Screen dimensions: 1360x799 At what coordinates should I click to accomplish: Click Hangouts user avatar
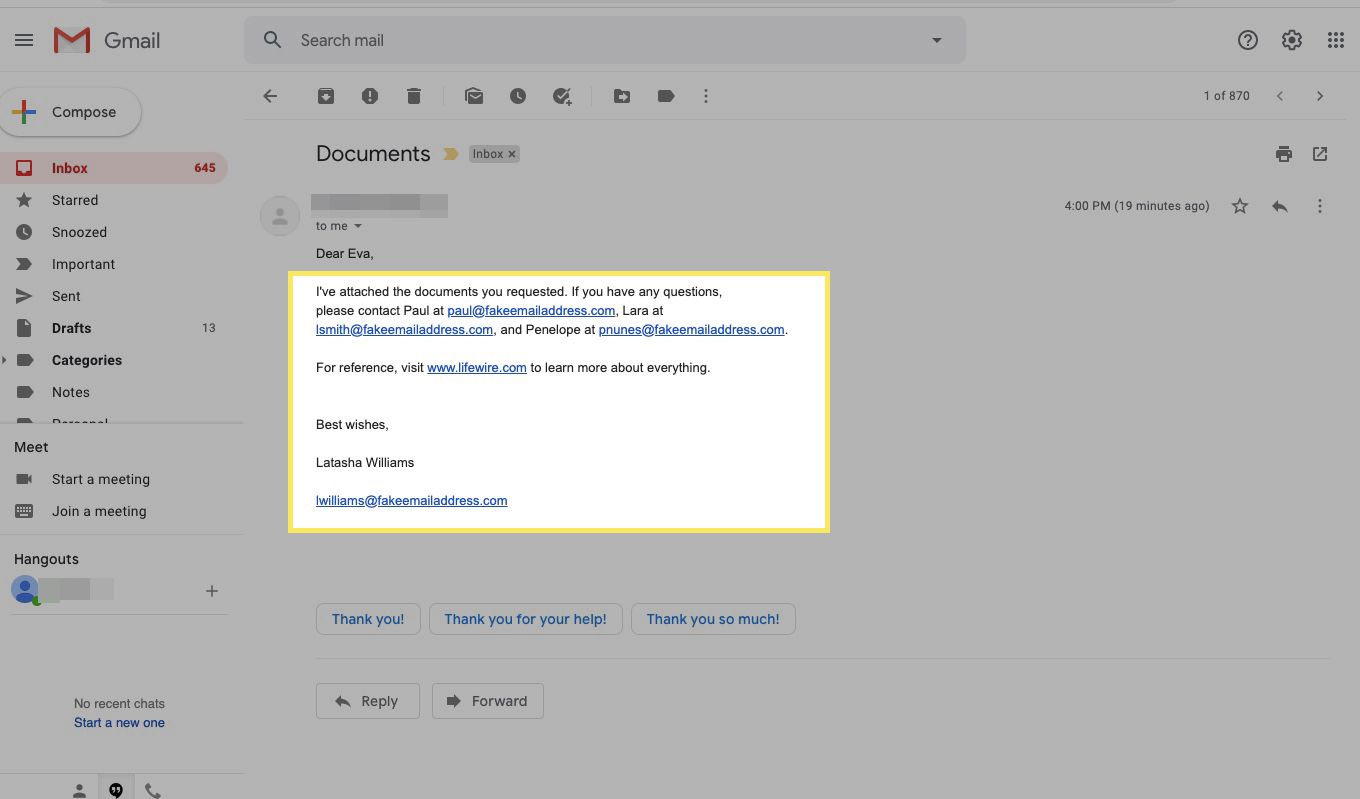25,590
